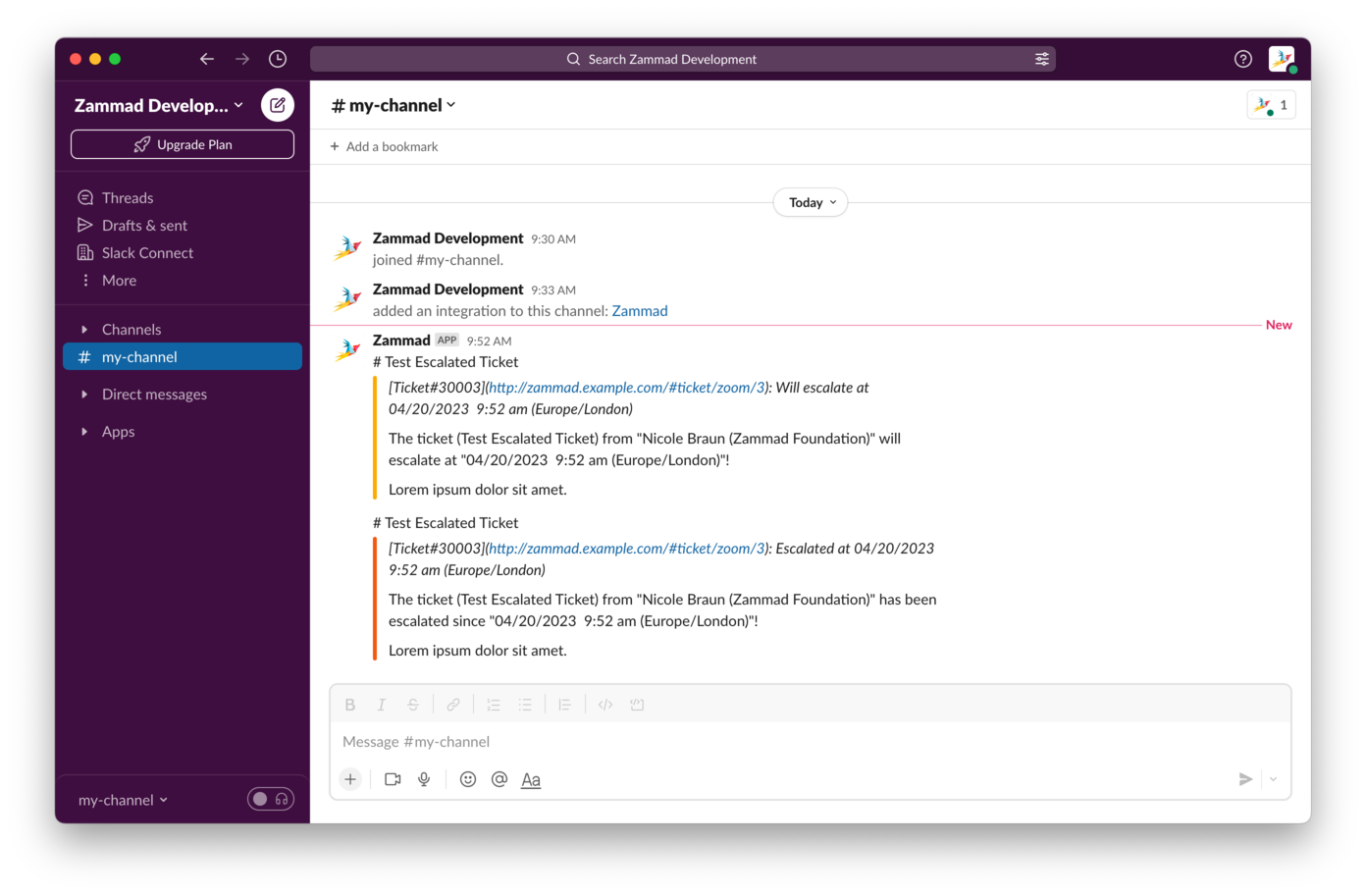Expand the Channels section

point(84,330)
